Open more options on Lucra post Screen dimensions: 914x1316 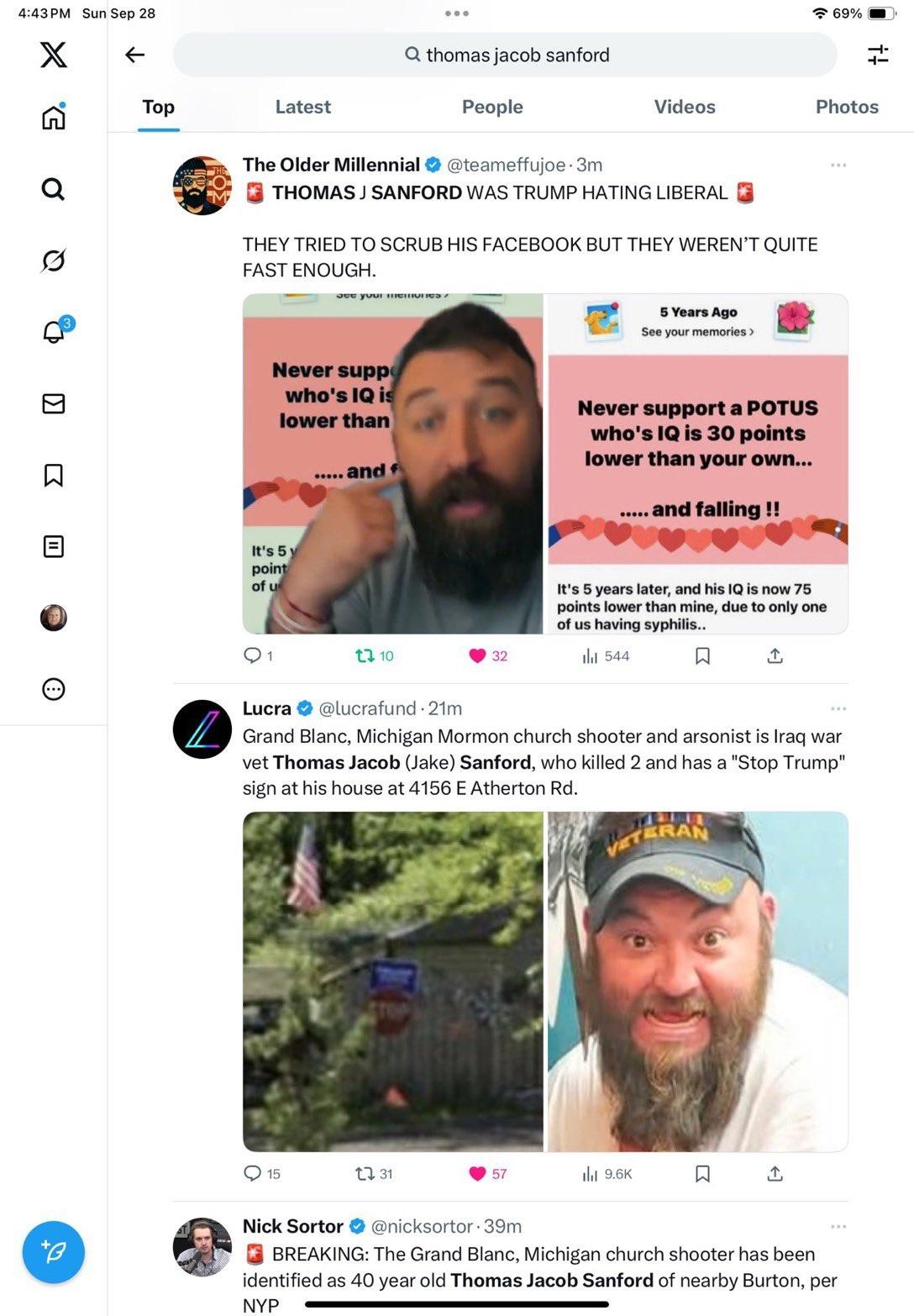tap(838, 708)
